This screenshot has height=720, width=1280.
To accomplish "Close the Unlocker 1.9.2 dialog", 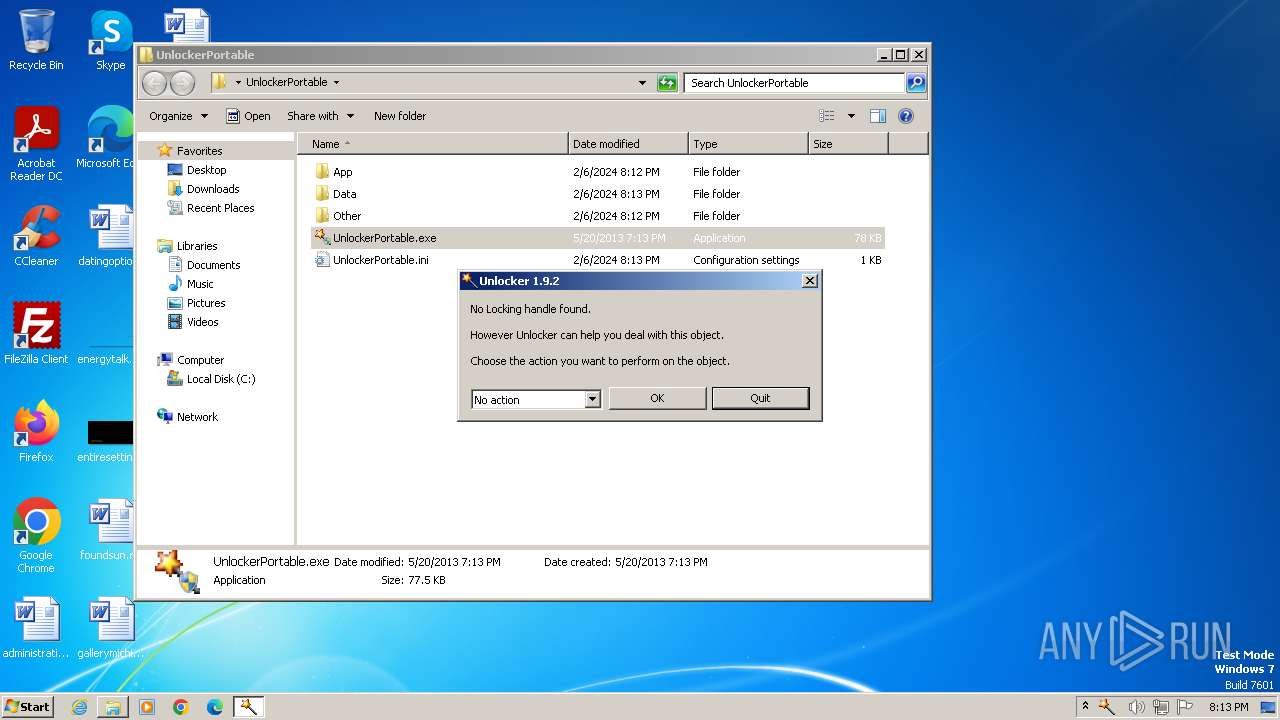I will coord(810,281).
